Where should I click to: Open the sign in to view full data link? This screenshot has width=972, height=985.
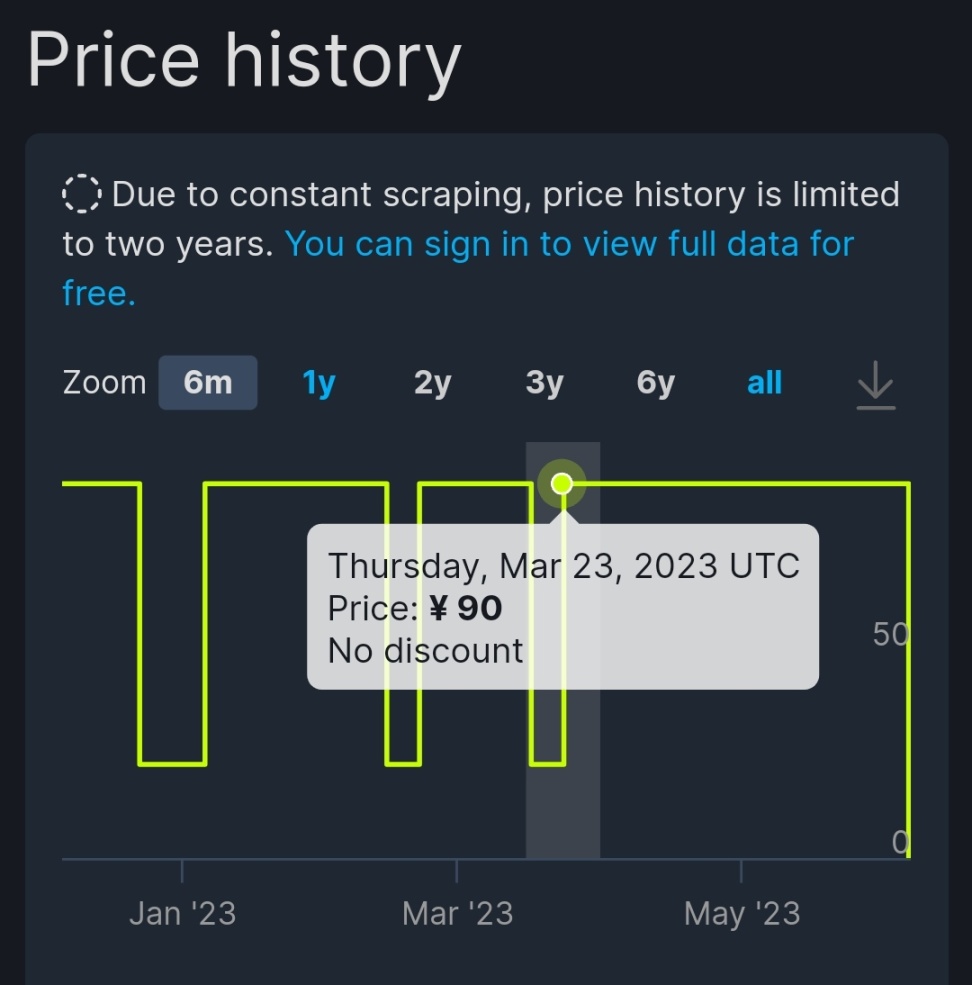pos(569,244)
